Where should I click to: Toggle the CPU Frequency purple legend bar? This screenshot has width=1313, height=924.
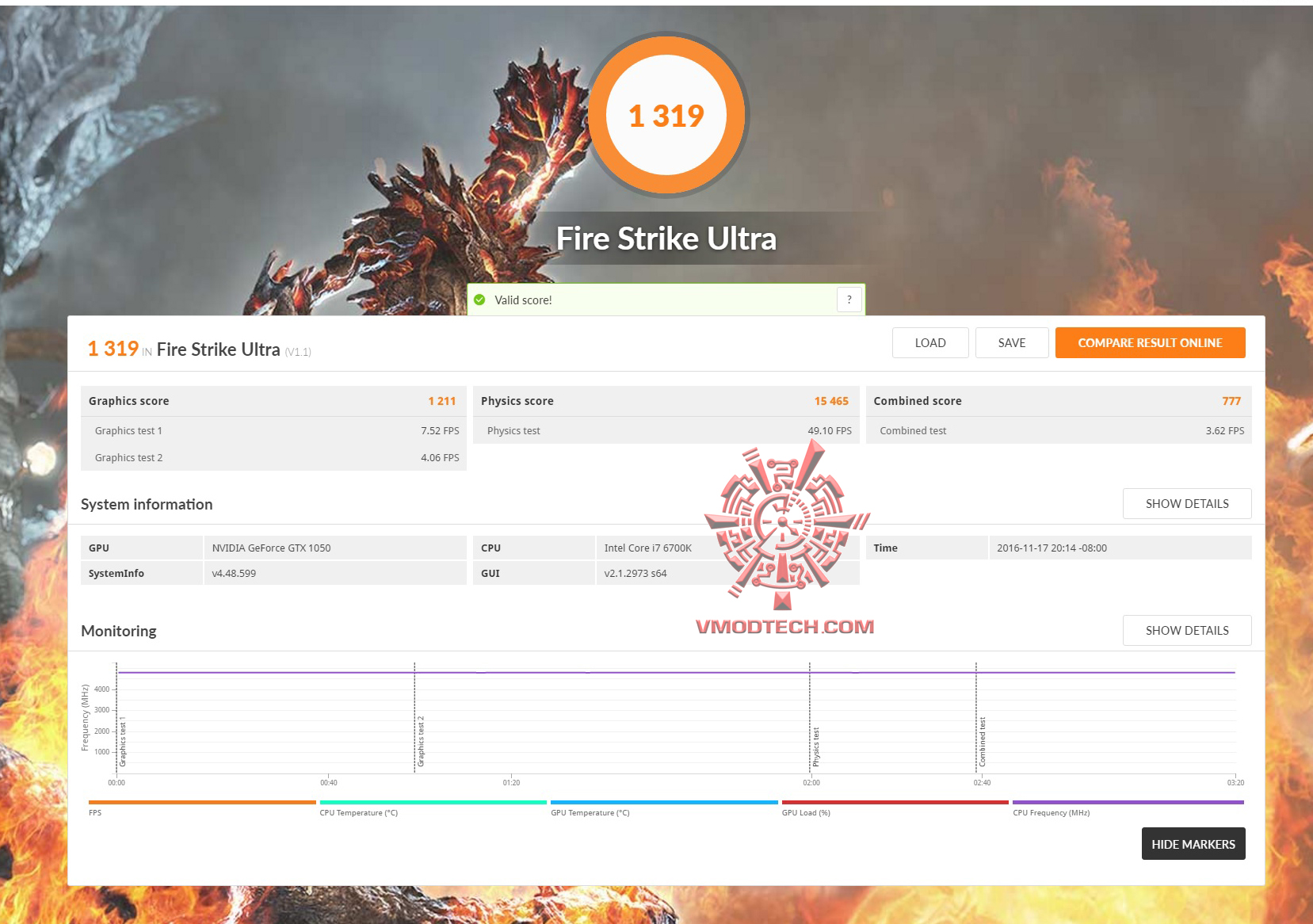[1128, 802]
